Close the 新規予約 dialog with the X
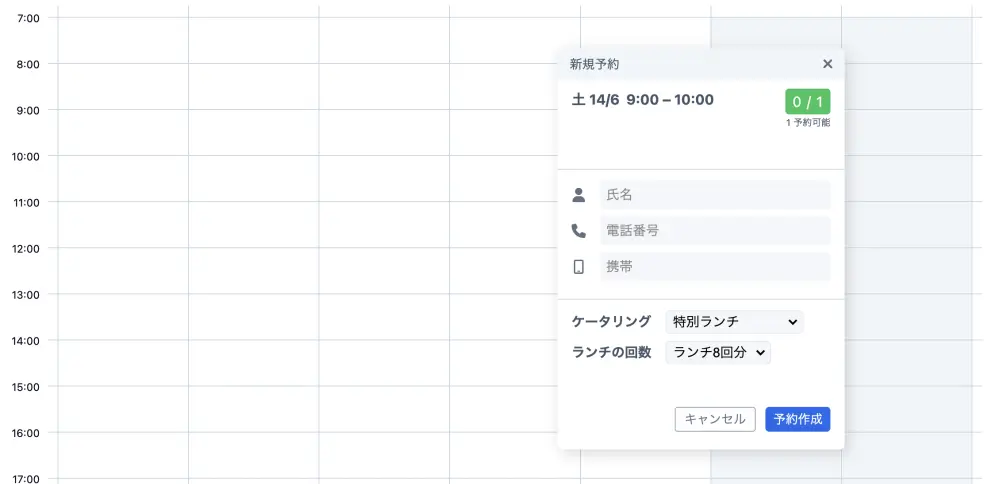 [827, 64]
